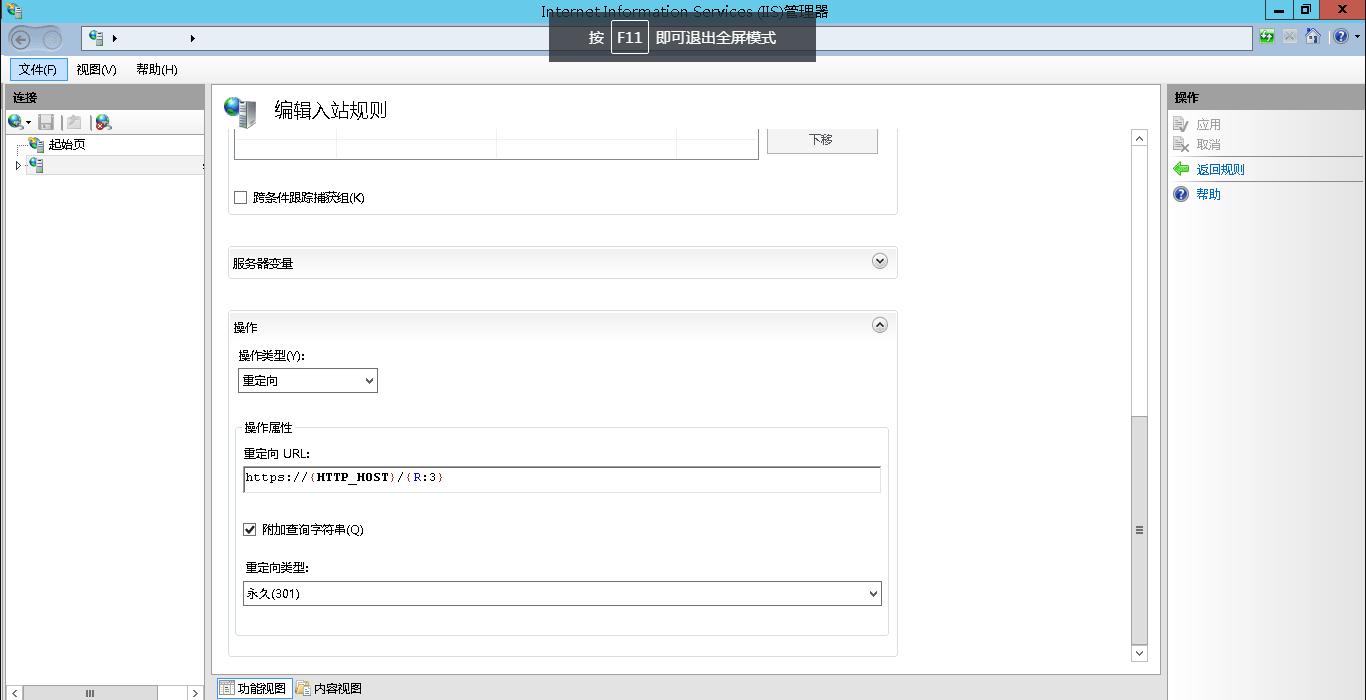This screenshot has width=1366, height=700.
Task: Switch to the 功能视图 tab
Action: (255, 688)
